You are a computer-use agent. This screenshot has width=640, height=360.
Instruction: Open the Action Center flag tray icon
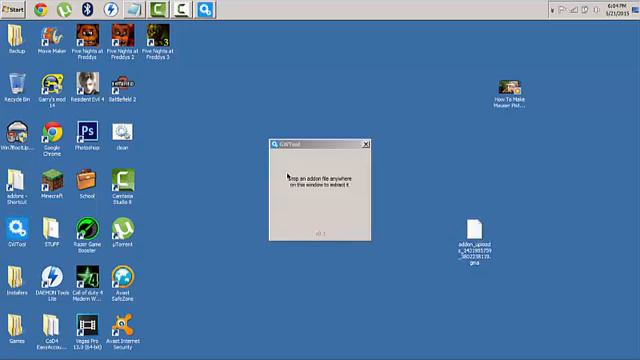pyautogui.click(x=562, y=10)
